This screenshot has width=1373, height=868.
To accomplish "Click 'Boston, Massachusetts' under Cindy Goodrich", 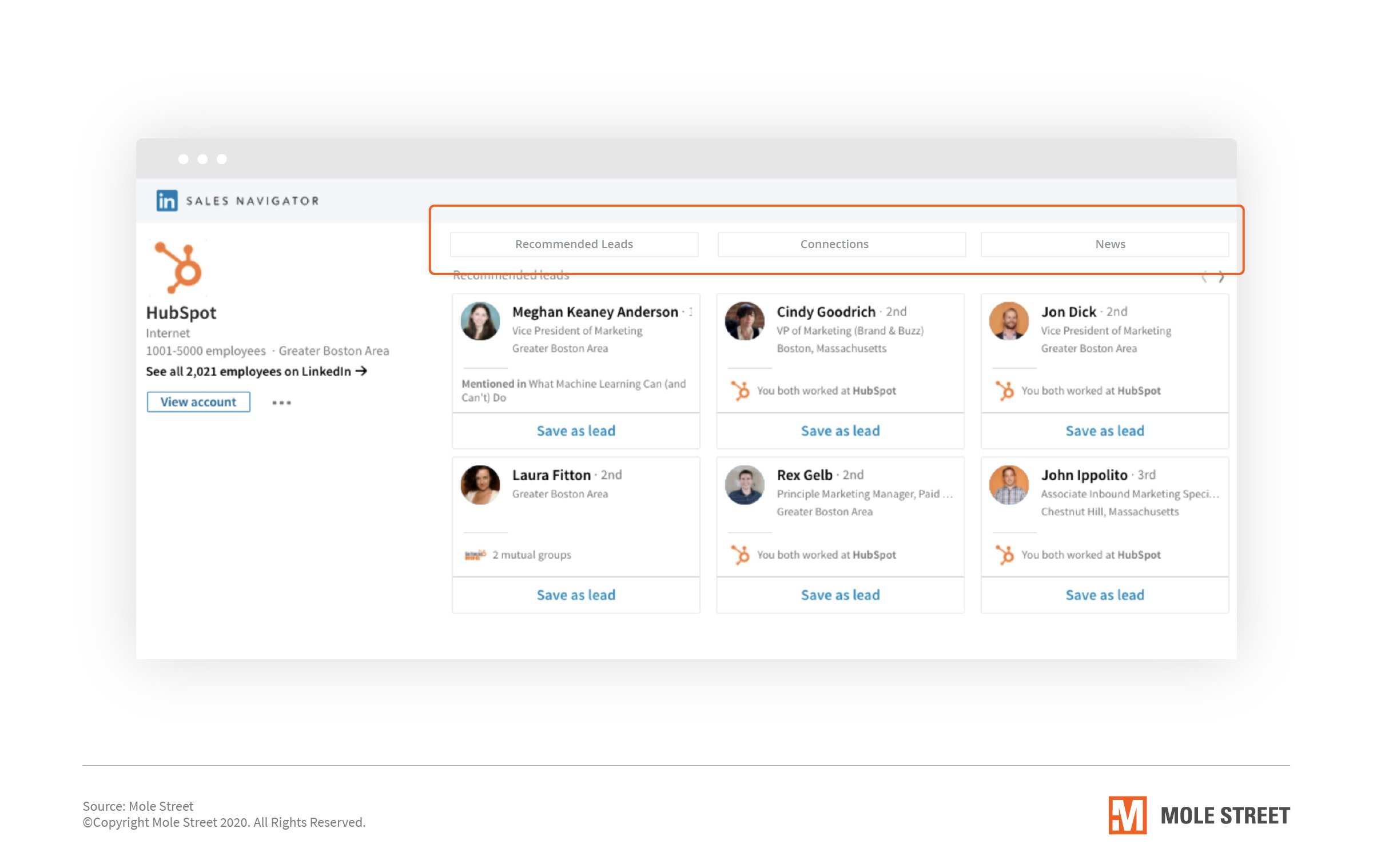I will coord(831,348).
